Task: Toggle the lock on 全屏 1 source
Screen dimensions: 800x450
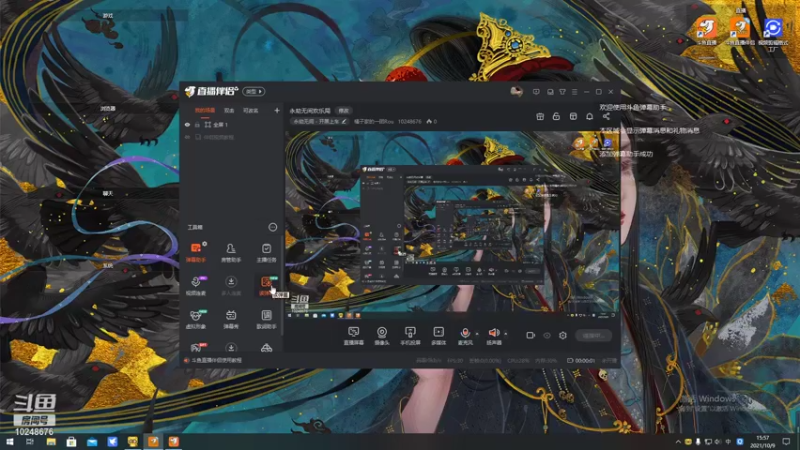Action: [x=197, y=124]
